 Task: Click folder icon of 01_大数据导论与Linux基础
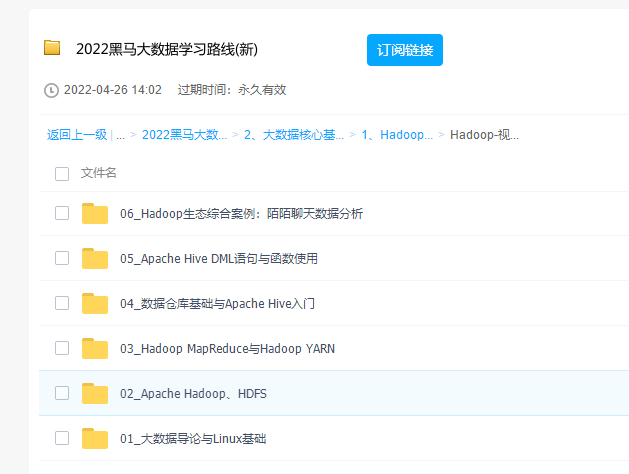coord(95,438)
